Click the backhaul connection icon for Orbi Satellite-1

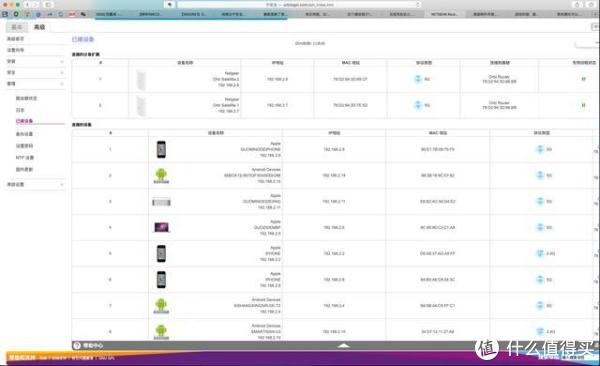pos(418,105)
